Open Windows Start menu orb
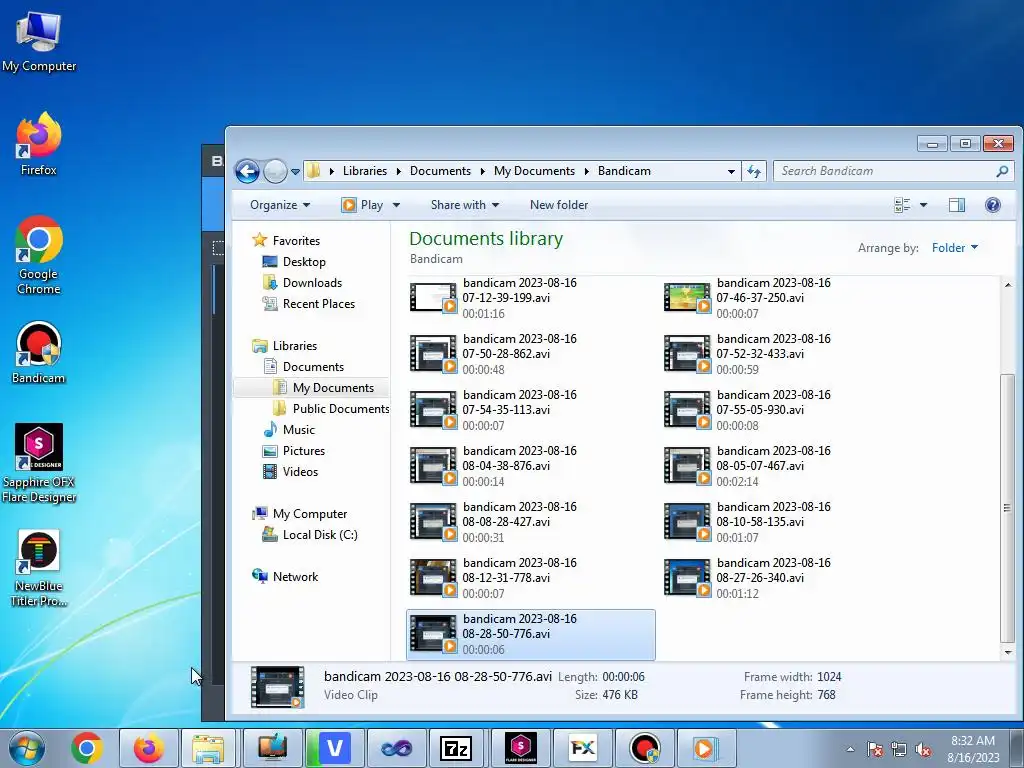Screen dimensions: 1024x768 26,748
